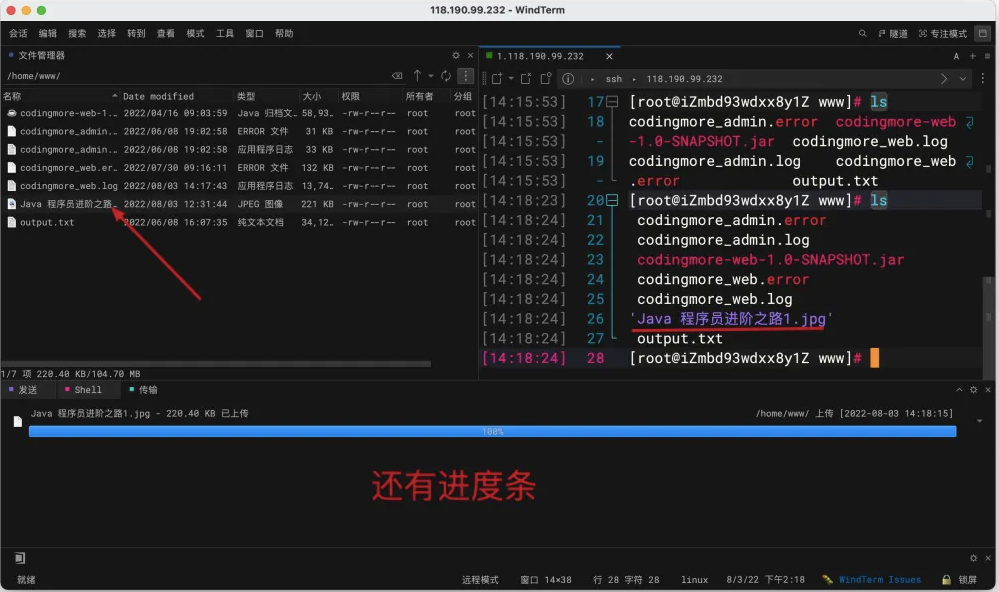Open the vertical-dots options menu in file manager

pyautogui.click(x=465, y=76)
